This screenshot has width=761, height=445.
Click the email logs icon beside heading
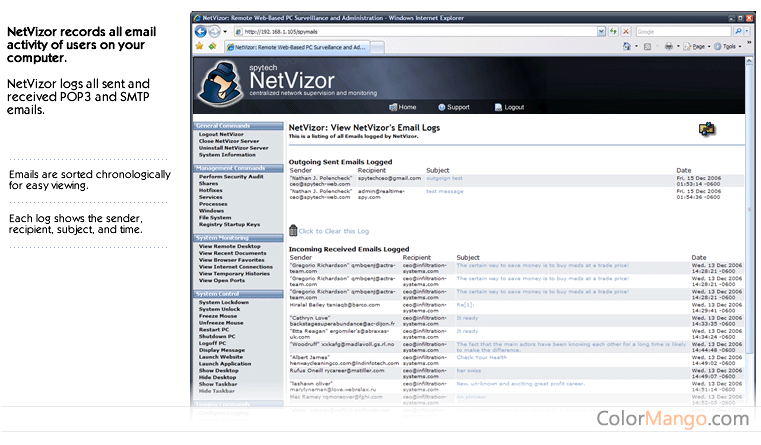pyautogui.click(x=707, y=129)
